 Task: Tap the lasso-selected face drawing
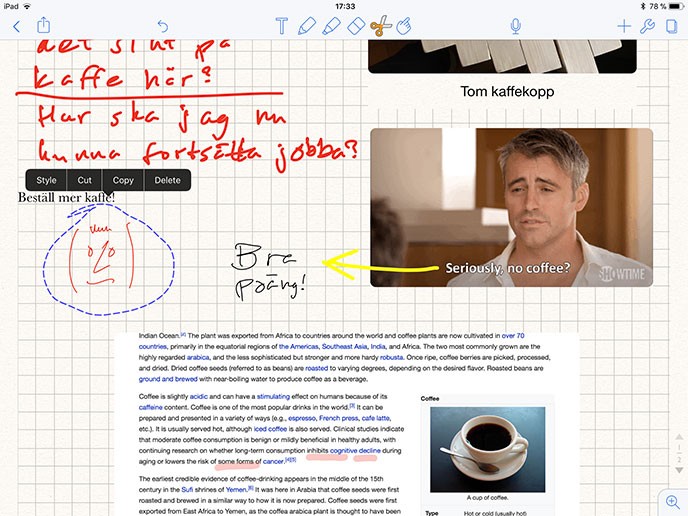101,259
